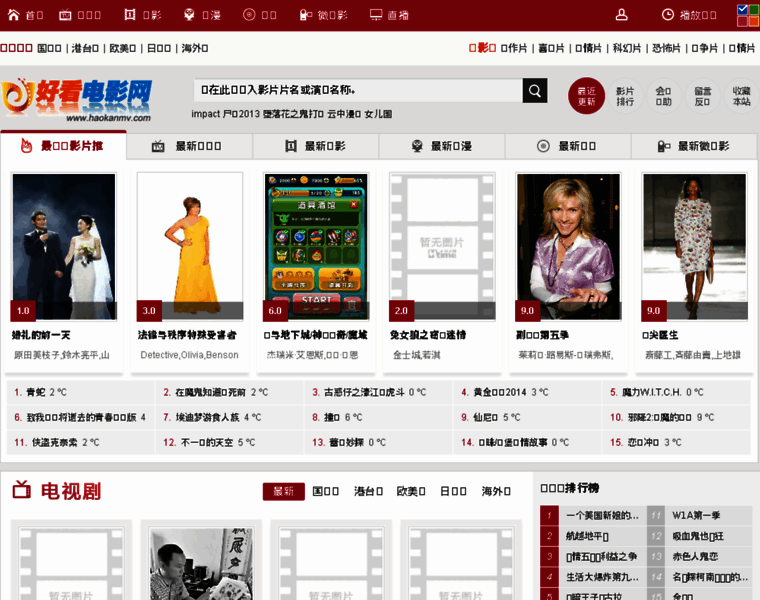
Task: Open ranking entry 生活大爆炸第九...
Action: point(602,577)
